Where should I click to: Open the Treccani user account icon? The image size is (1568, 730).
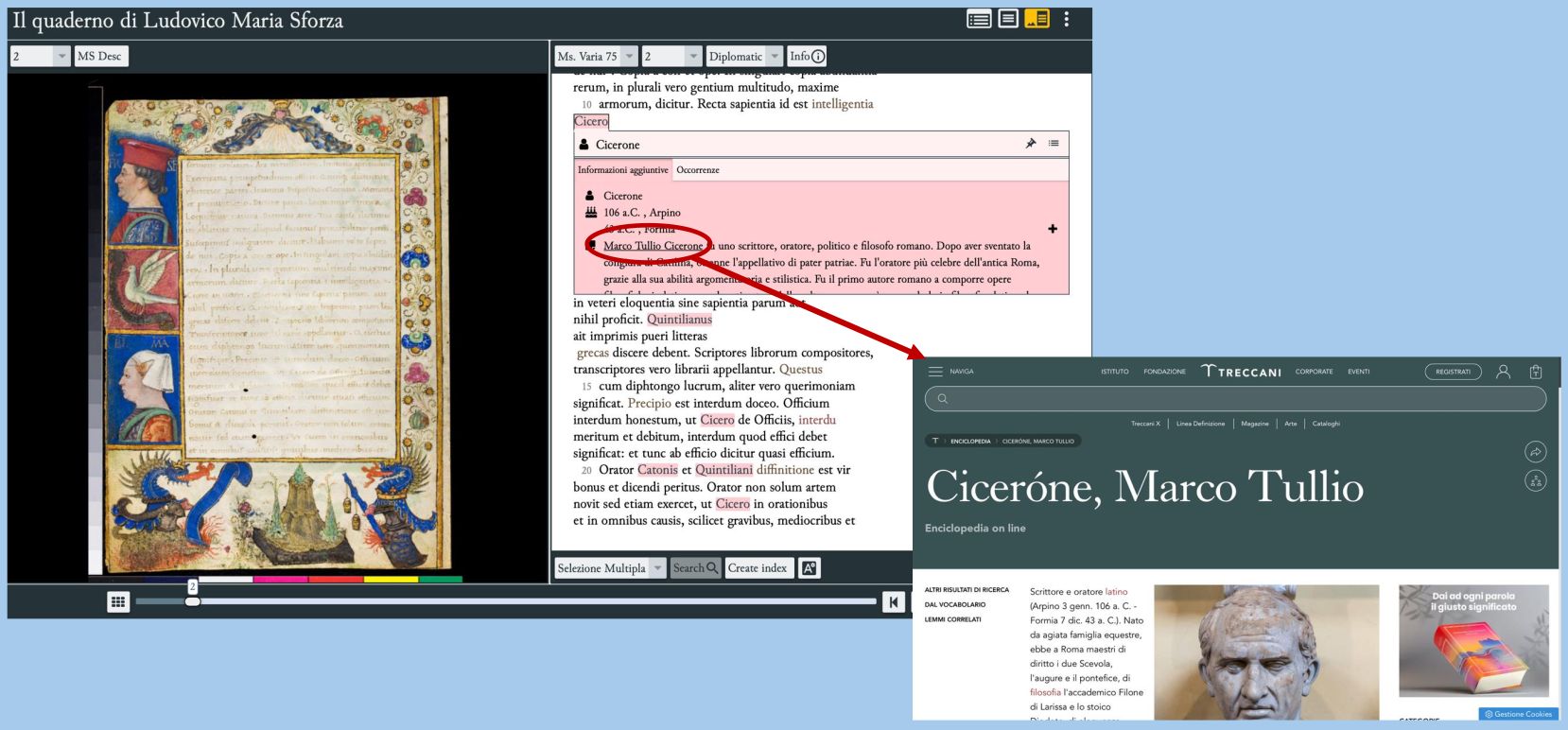pos(1503,372)
